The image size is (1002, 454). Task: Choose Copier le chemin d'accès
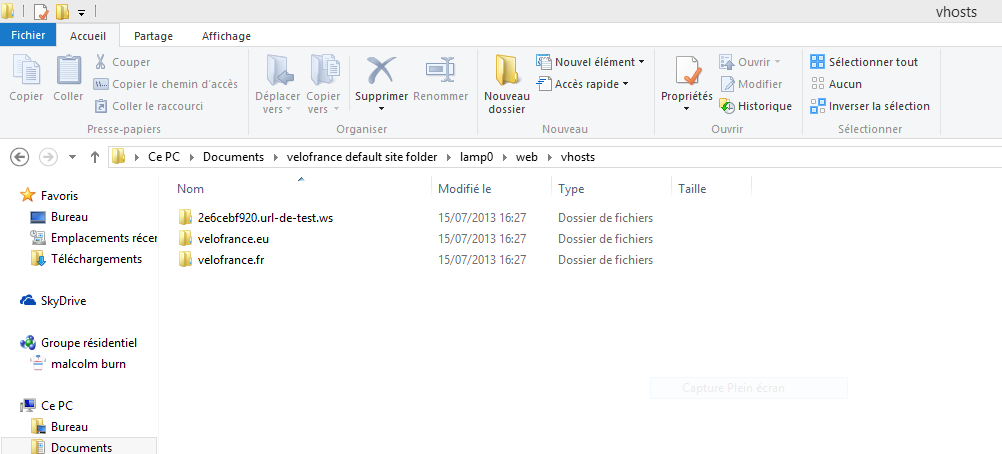tap(166, 84)
